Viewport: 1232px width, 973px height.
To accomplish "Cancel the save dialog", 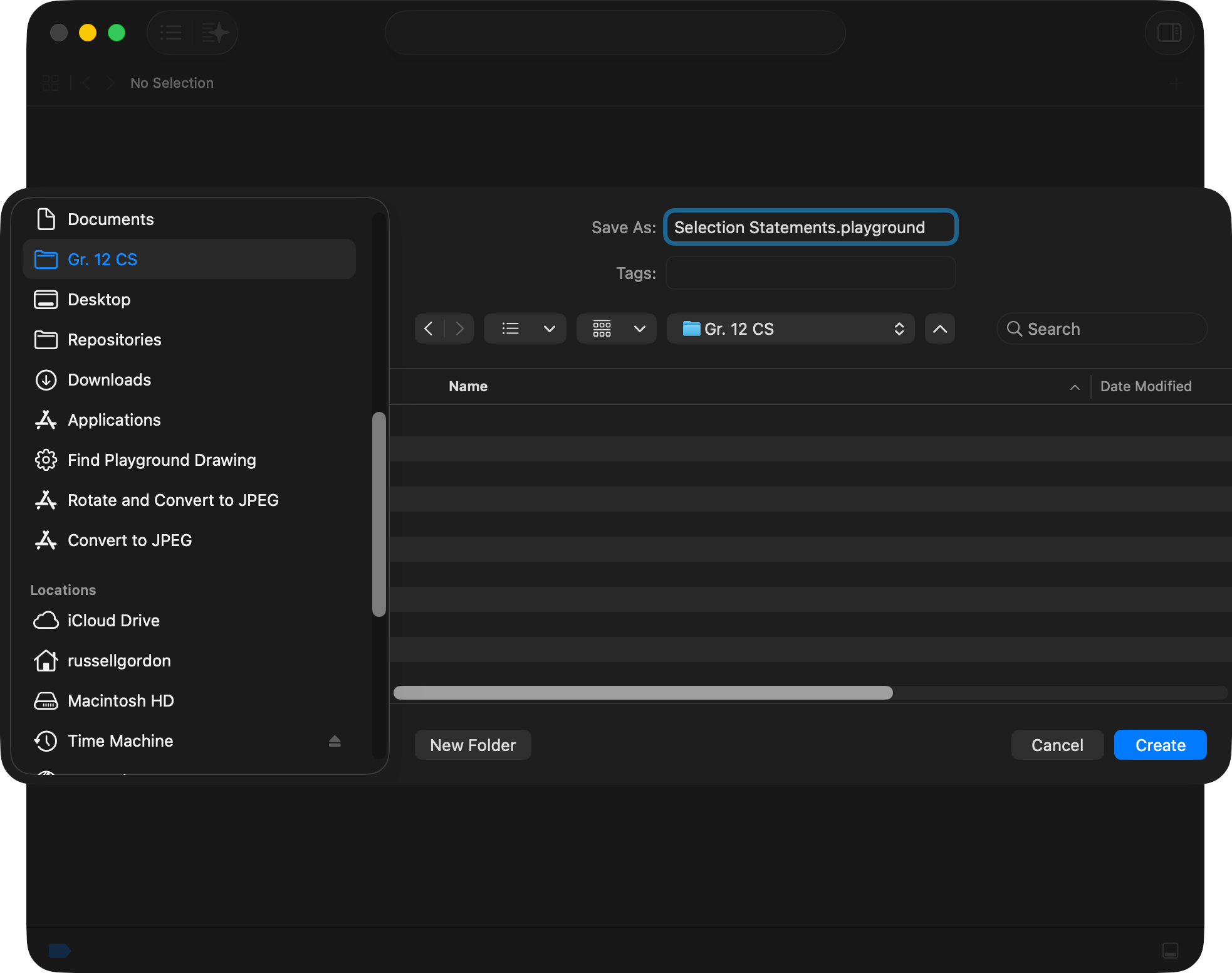I will tap(1057, 745).
